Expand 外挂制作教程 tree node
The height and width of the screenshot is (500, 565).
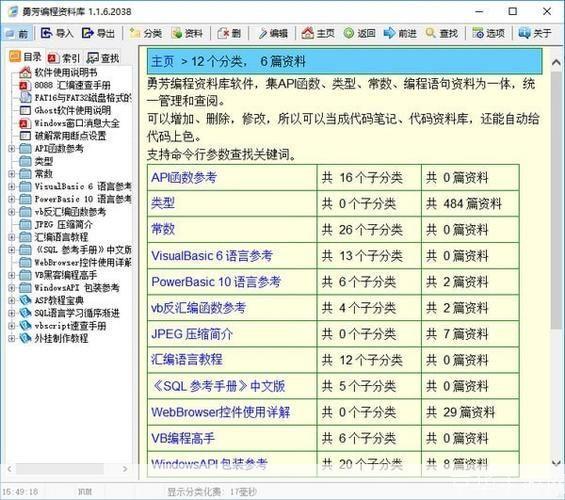12,338
